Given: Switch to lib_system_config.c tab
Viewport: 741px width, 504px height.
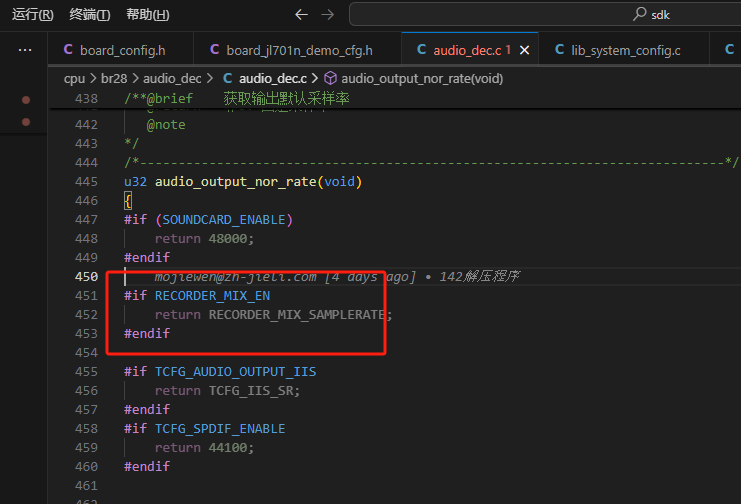Looking at the screenshot, I should [624, 50].
